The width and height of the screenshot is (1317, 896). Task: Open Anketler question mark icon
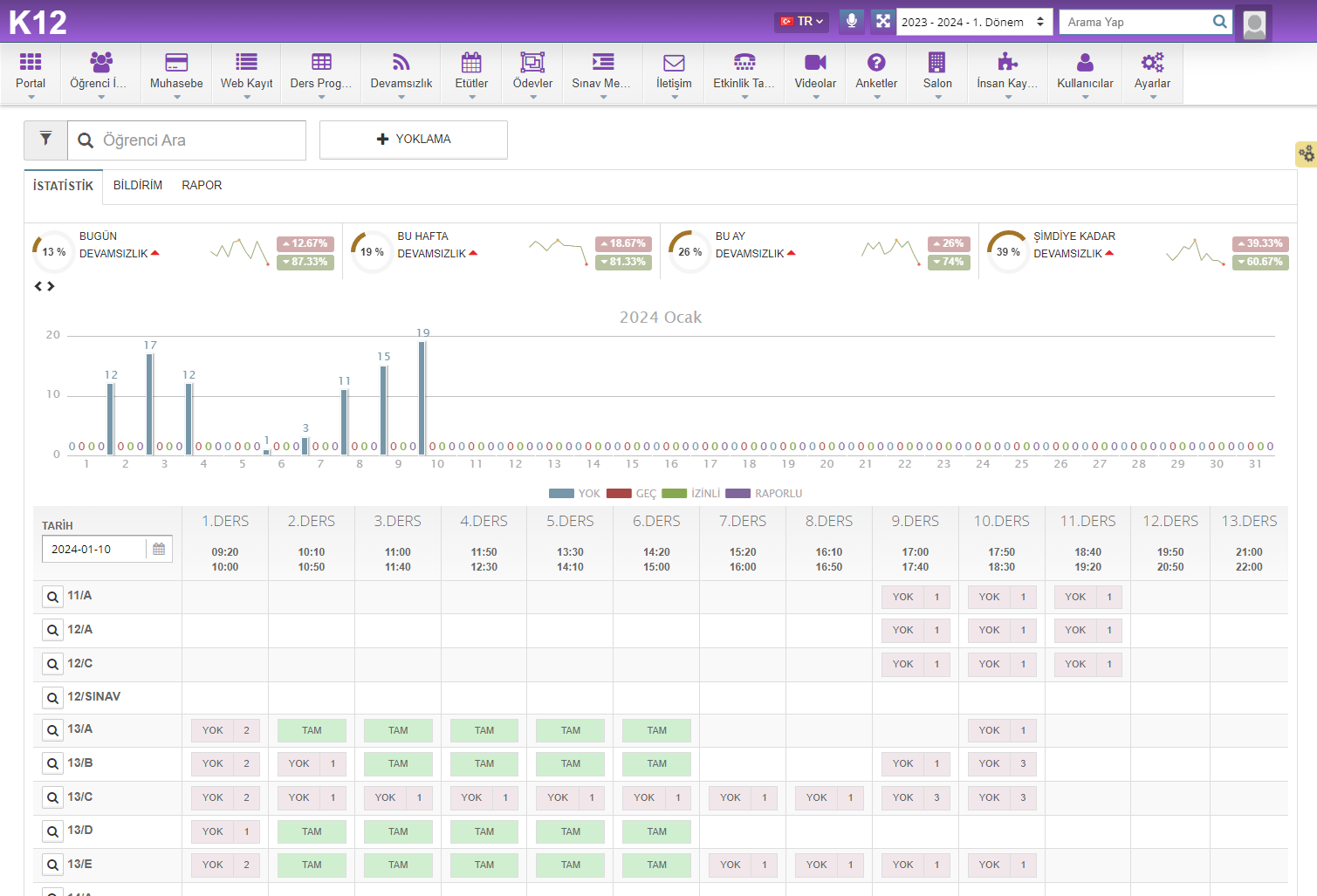point(876,61)
